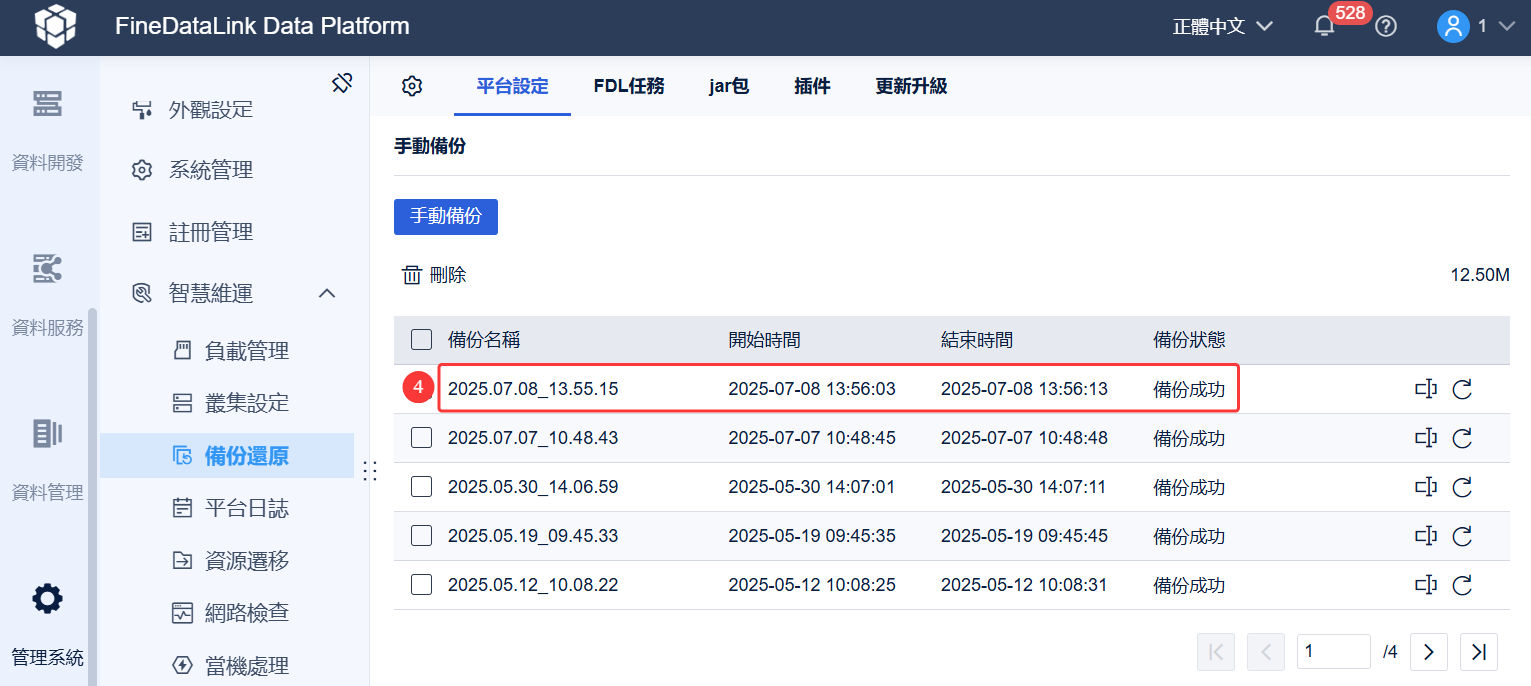Restore the 2025.07.08_13.55.15 backup
Image resolution: width=1531 pixels, height=686 pixels.
pyautogui.click(x=1462, y=389)
